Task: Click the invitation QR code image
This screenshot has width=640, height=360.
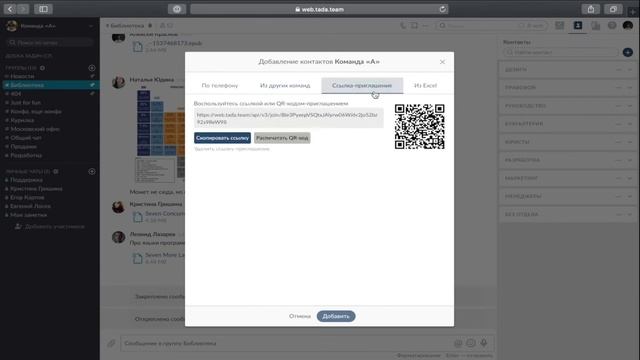Action: [x=419, y=126]
